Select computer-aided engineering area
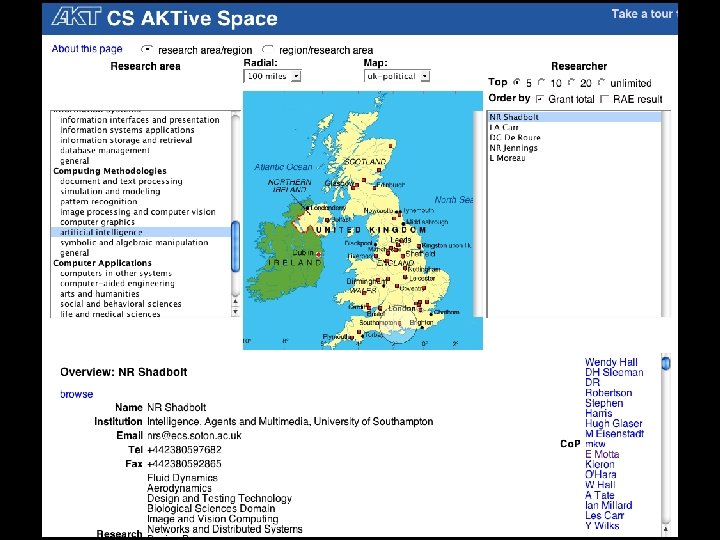 [117, 283]
